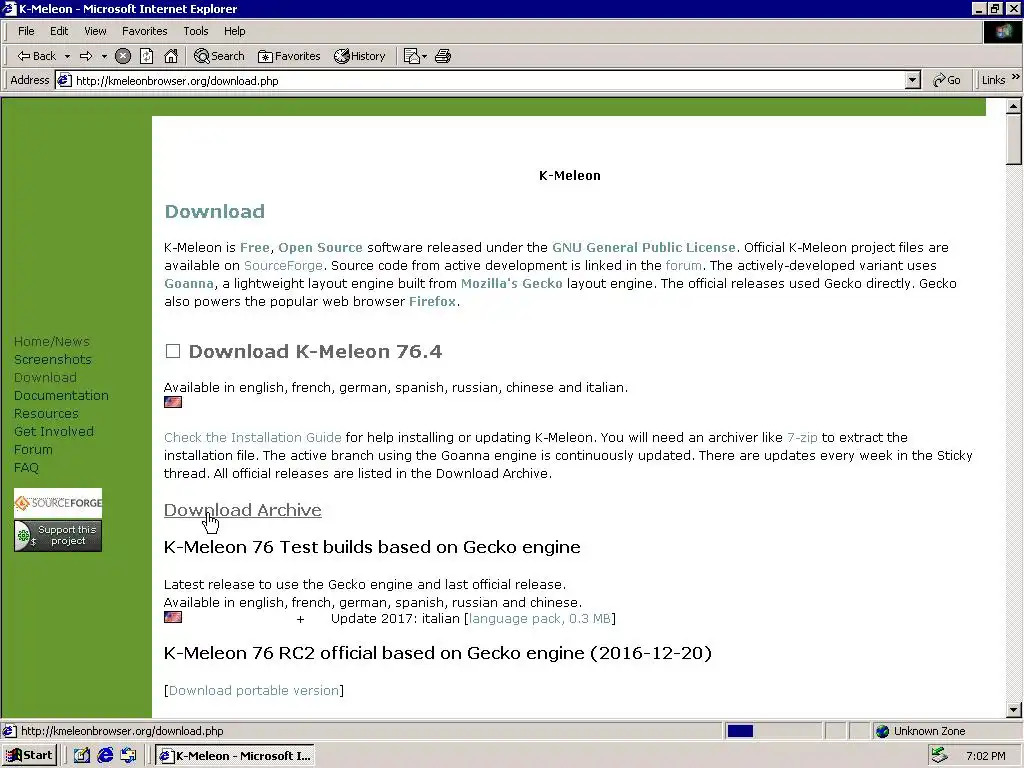Open the Home/News sidebar link

pos(52,342)
